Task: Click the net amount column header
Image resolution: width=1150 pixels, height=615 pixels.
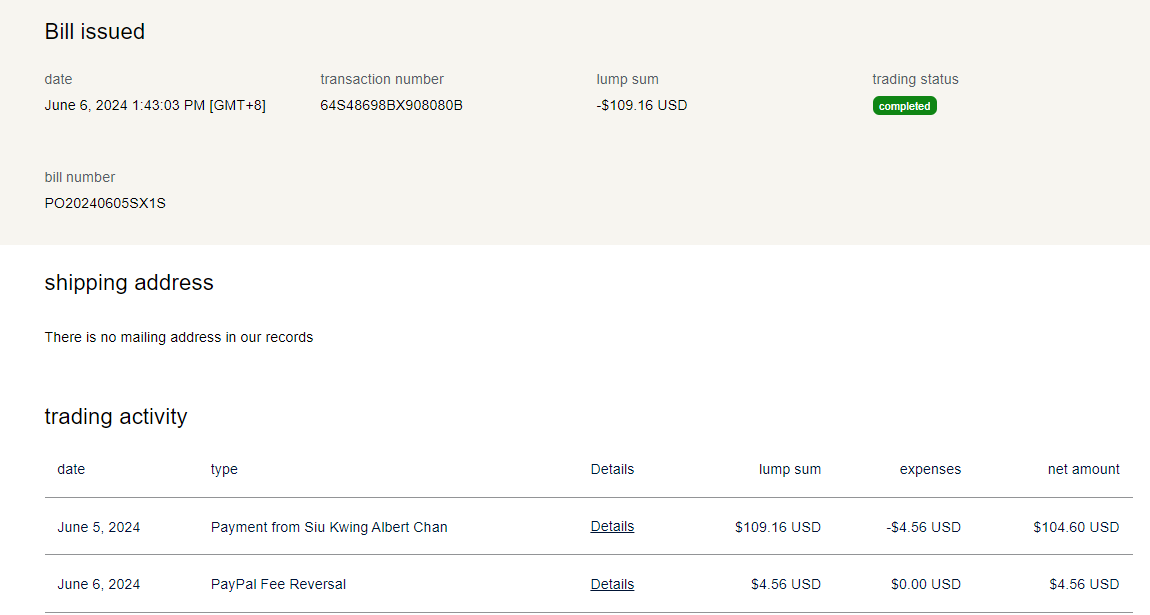Action: (1083, 469)
